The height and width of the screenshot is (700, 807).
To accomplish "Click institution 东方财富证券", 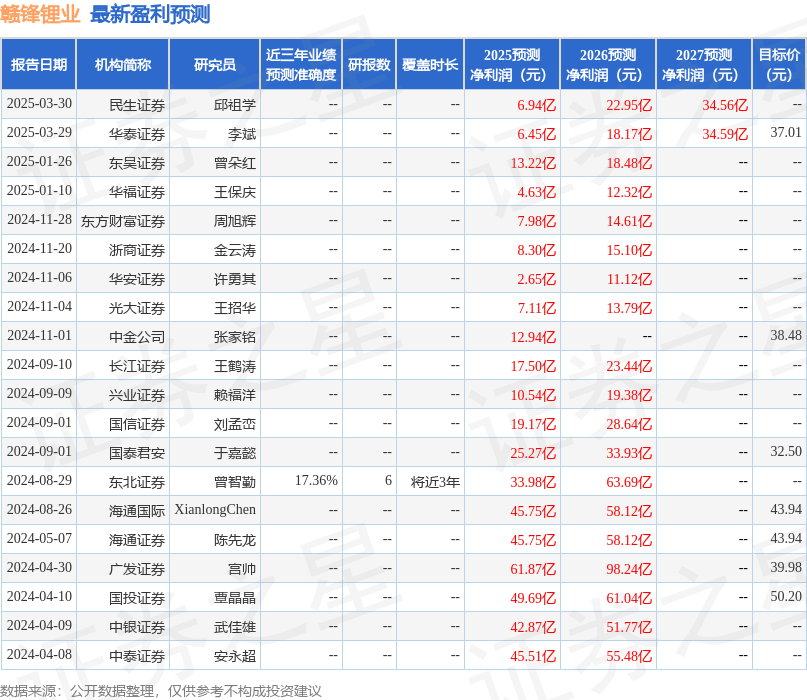I will 123,221.
